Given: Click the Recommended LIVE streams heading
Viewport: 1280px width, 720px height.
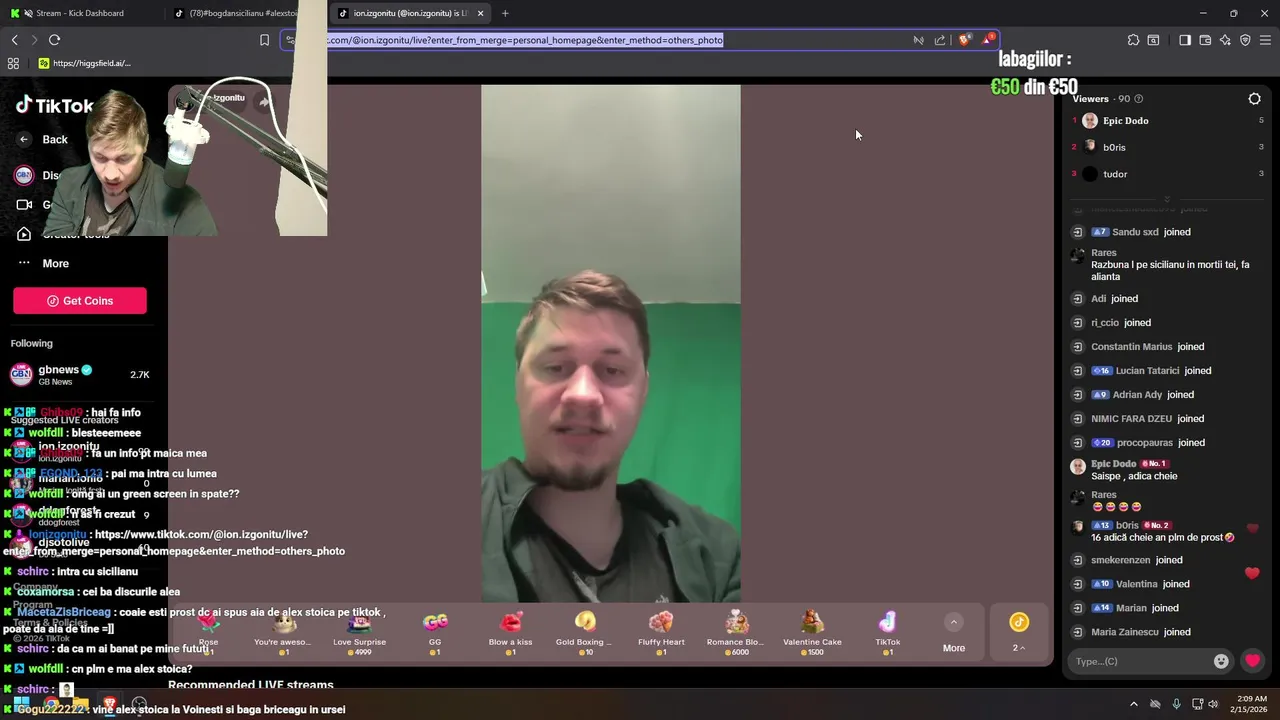Looking at the screenshot, I should [x=251, y=685].
